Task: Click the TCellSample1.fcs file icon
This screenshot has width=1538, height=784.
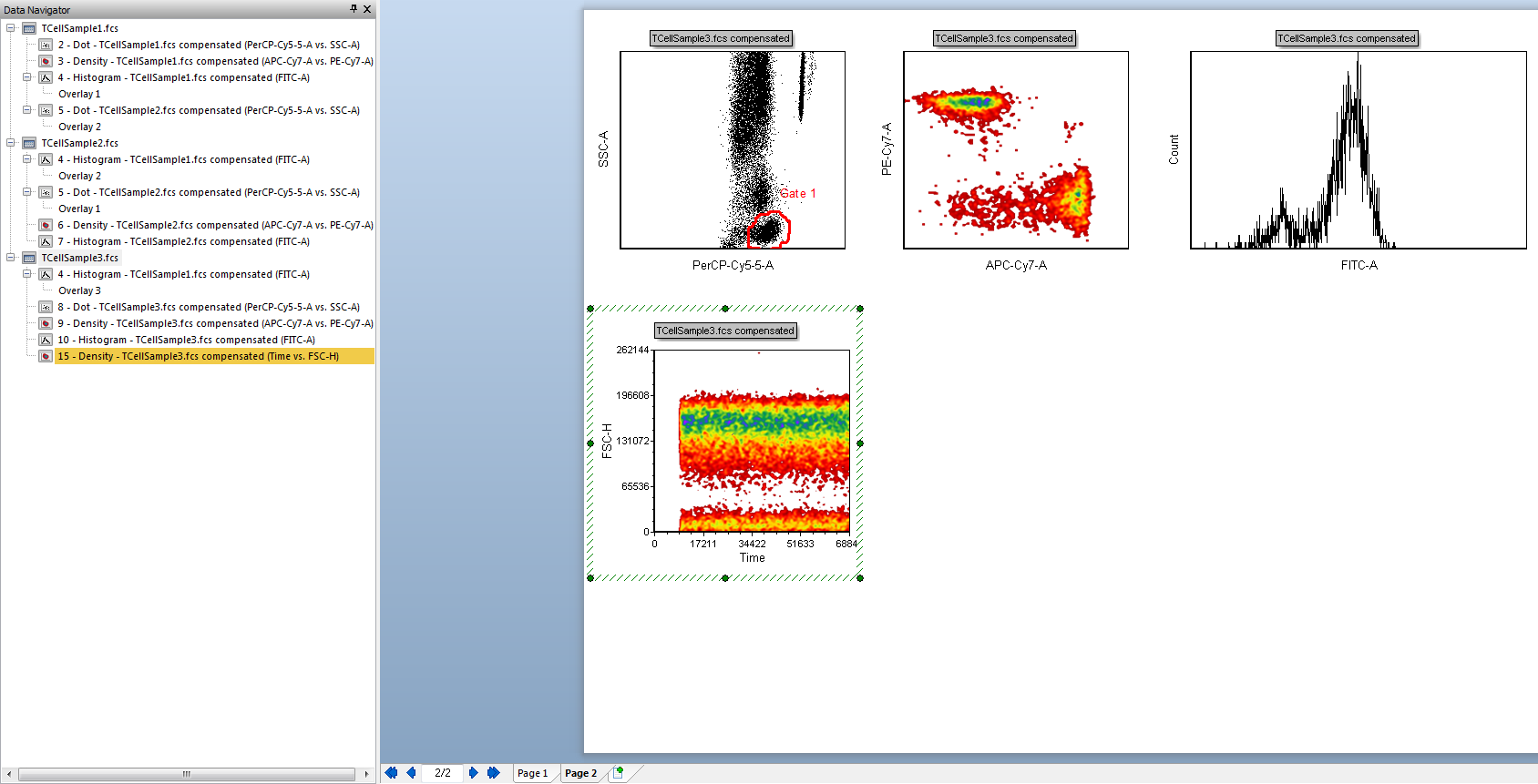Action: [29, 28]
